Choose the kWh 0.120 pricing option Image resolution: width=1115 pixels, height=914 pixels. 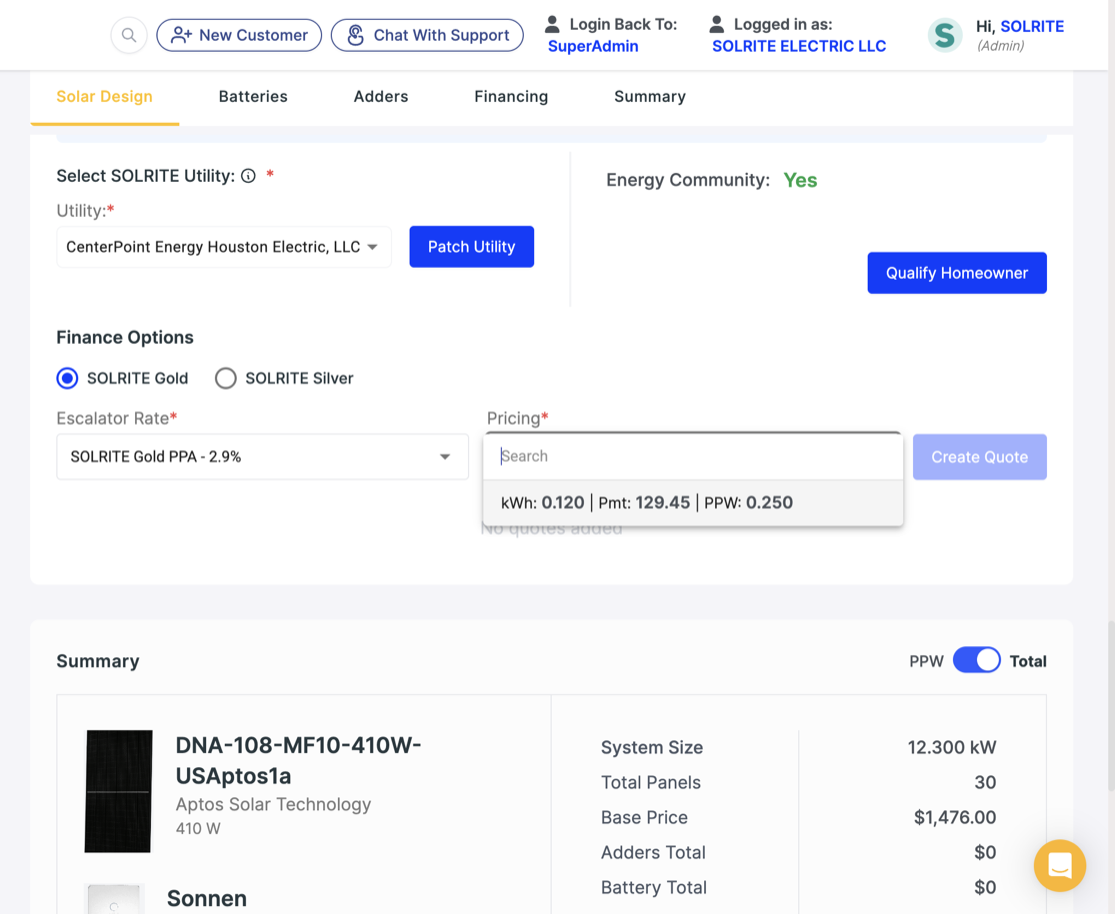coord(693,503)
